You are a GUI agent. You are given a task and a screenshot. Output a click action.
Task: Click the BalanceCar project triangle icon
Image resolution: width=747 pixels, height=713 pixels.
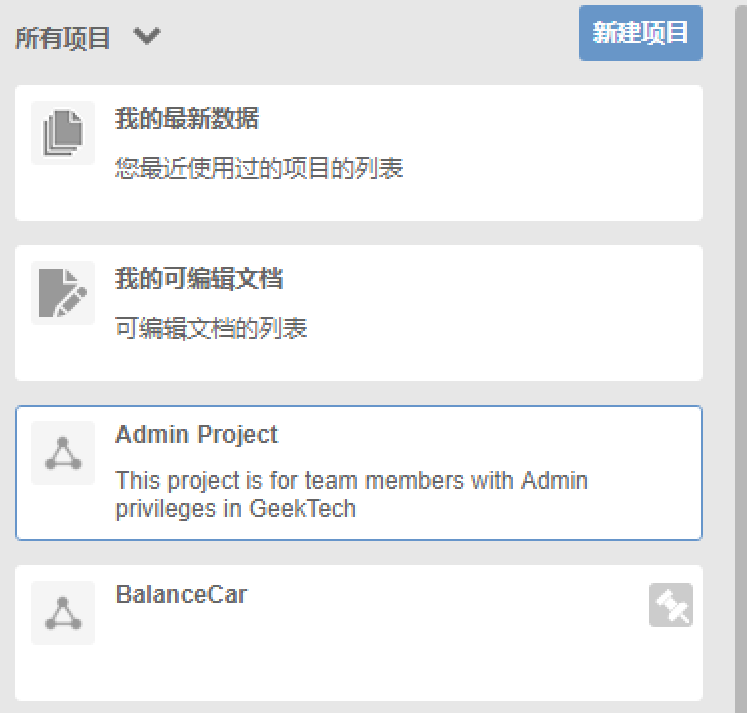[x=63, y=613]
